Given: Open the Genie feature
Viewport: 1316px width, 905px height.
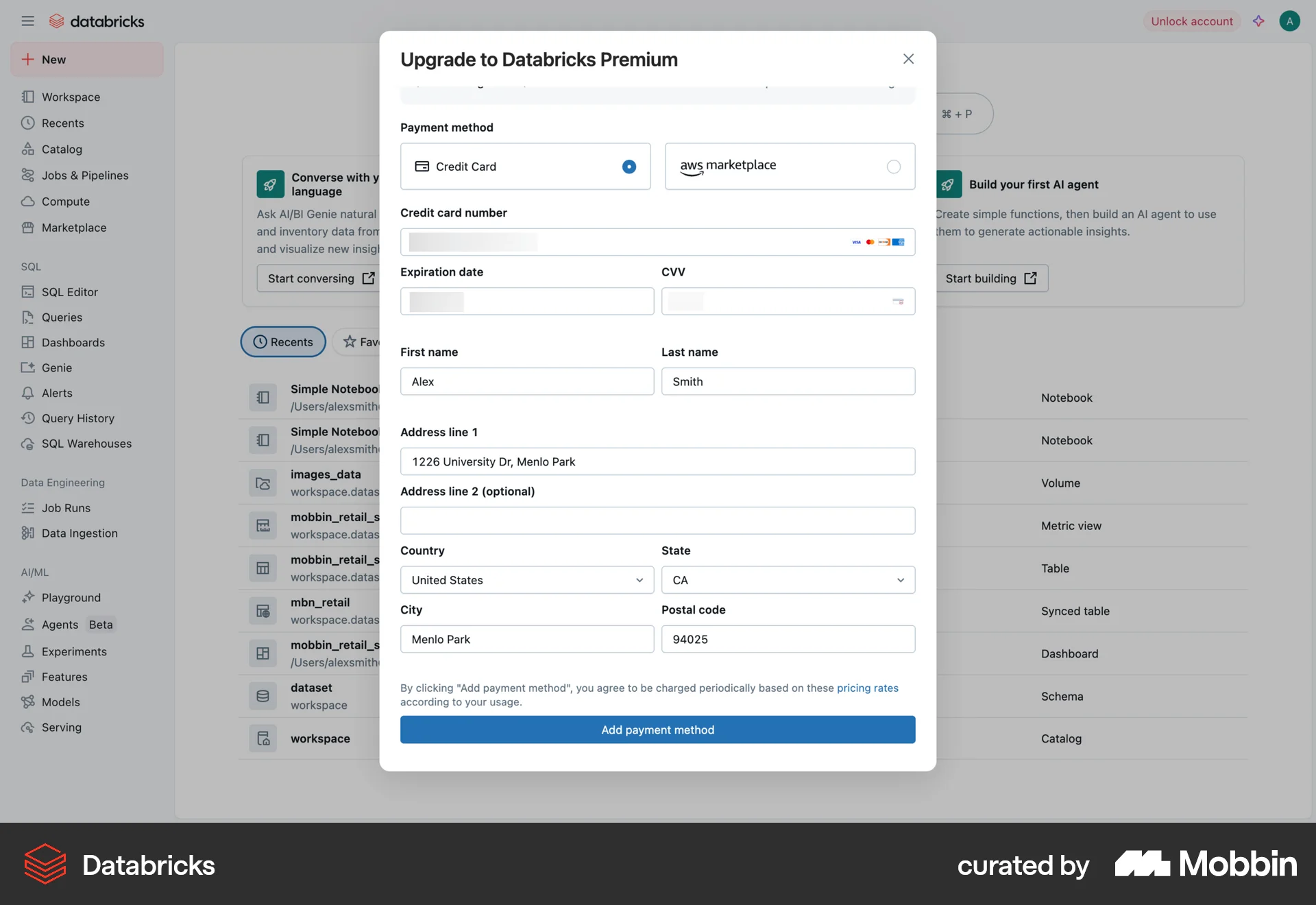Looking at the screenshot, I should click(x=56, y=367).
